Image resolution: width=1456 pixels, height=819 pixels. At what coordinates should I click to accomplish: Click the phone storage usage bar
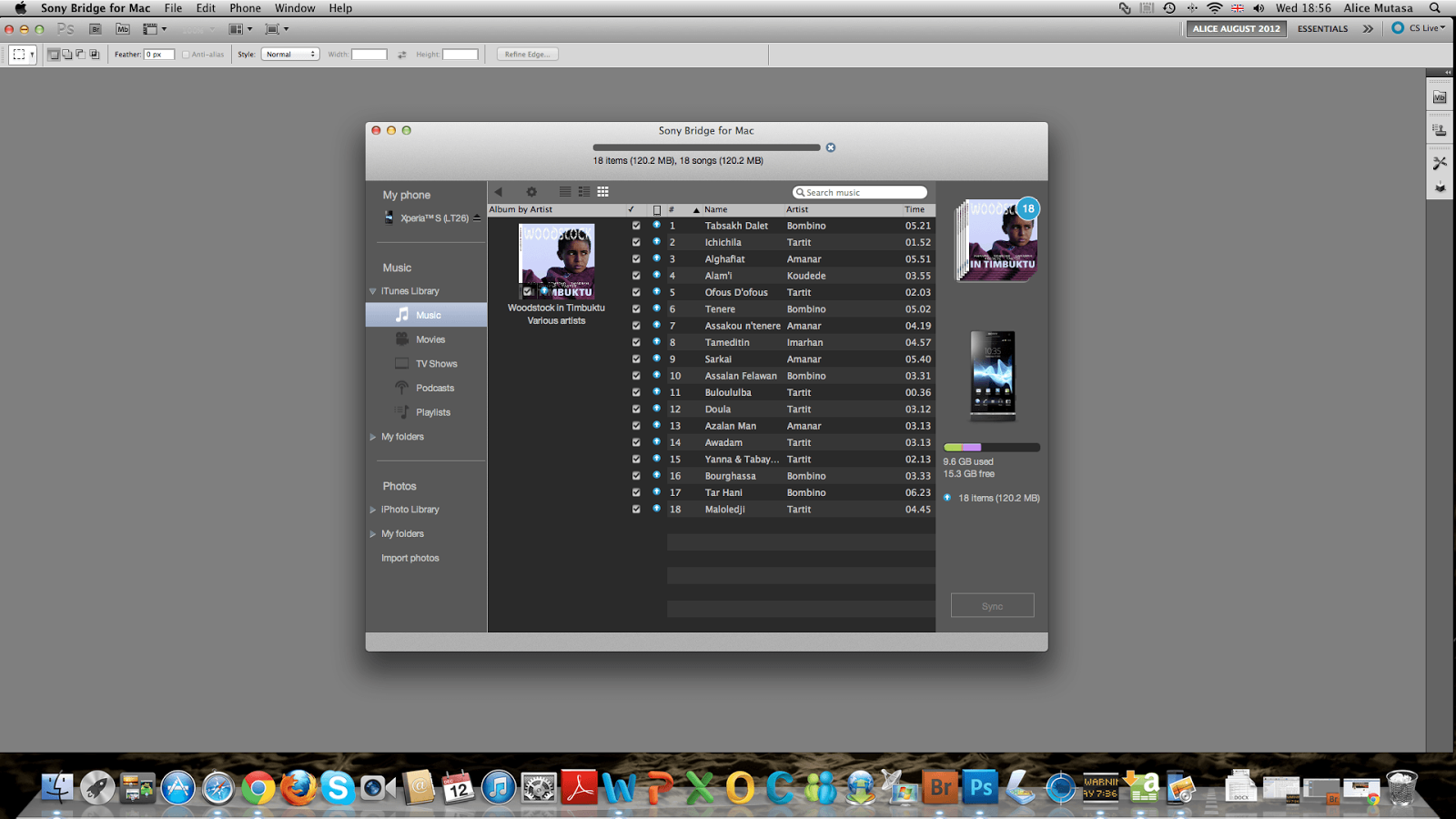pyautogui.click(x=992, y=448)
